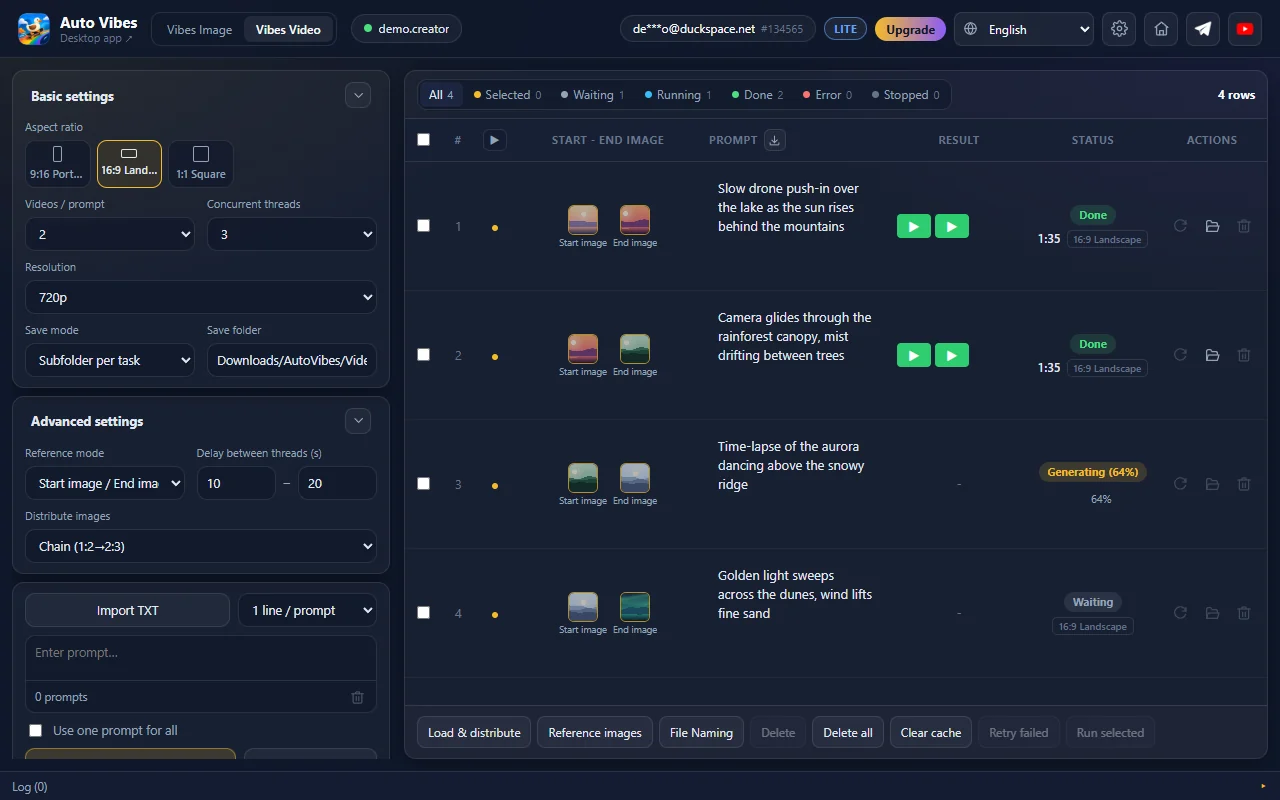1280x800 pixels.
Task: Download prompts icon next to PROMPT header
Action: [x=774, y=140]
